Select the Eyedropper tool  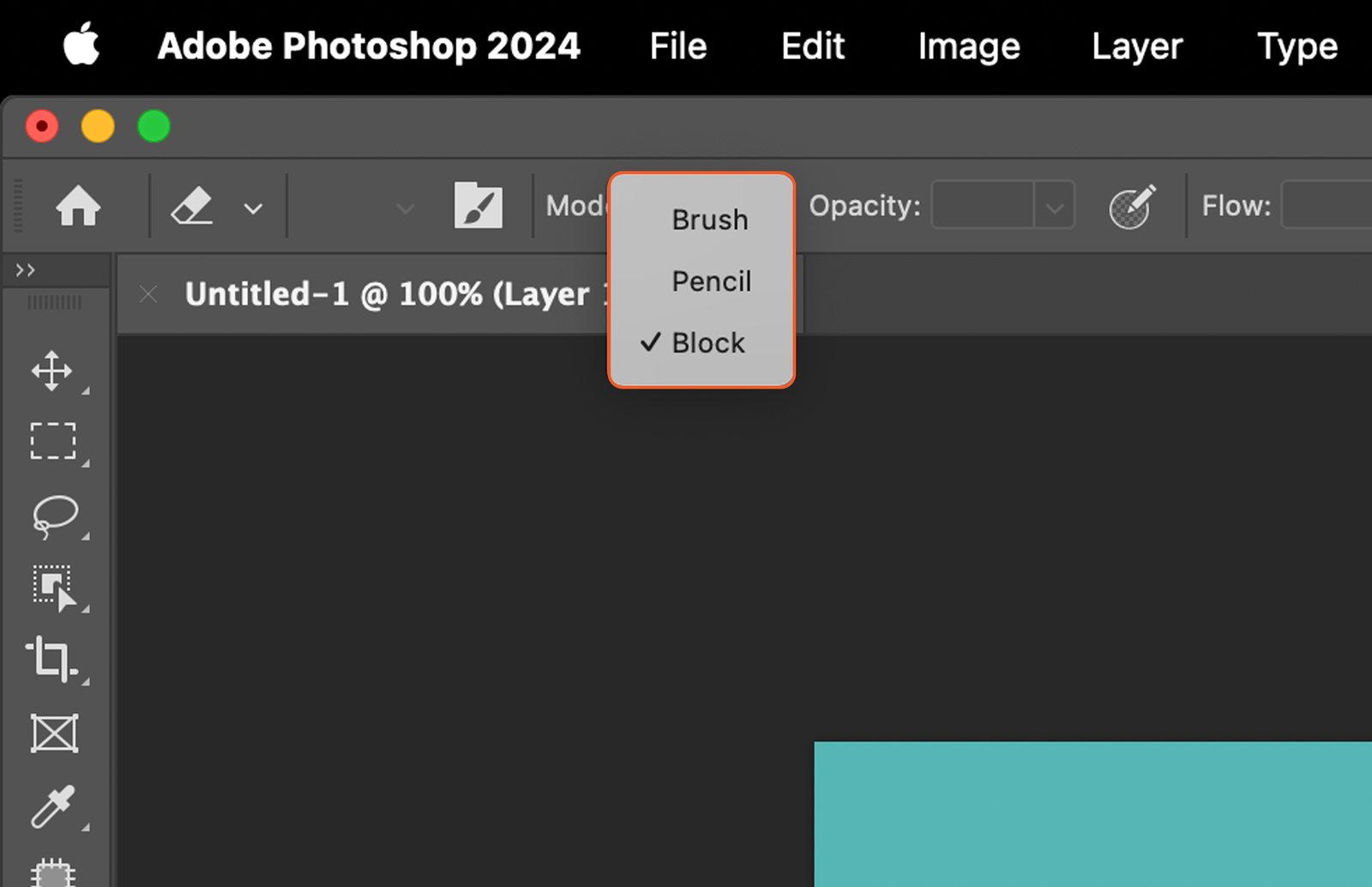(x=53, y=806)
